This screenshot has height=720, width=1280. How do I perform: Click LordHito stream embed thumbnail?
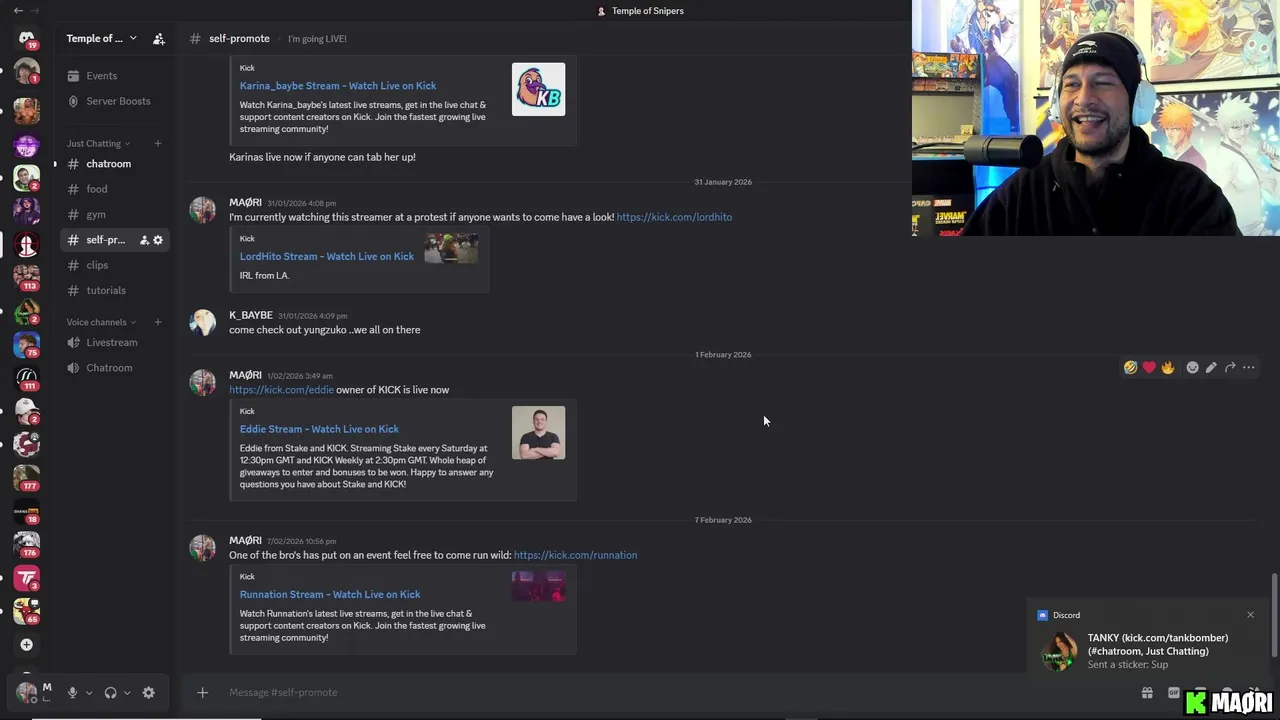(451, 248)
